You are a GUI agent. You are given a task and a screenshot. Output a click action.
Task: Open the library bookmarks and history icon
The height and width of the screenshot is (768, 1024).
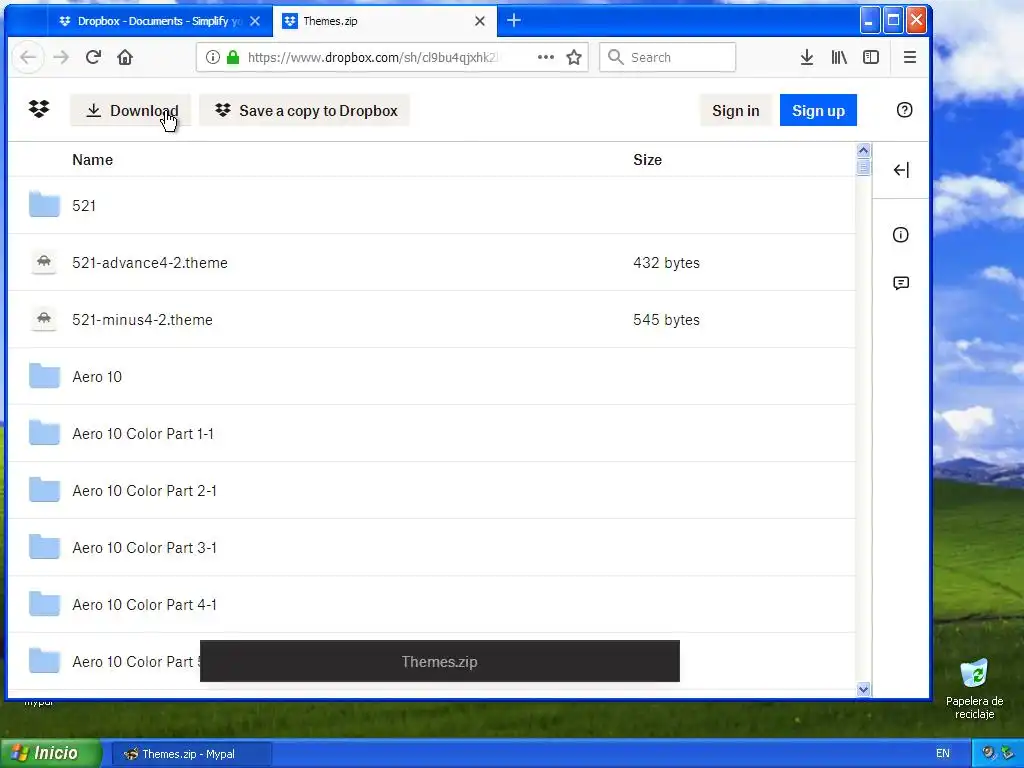click(x=839, y=57)
